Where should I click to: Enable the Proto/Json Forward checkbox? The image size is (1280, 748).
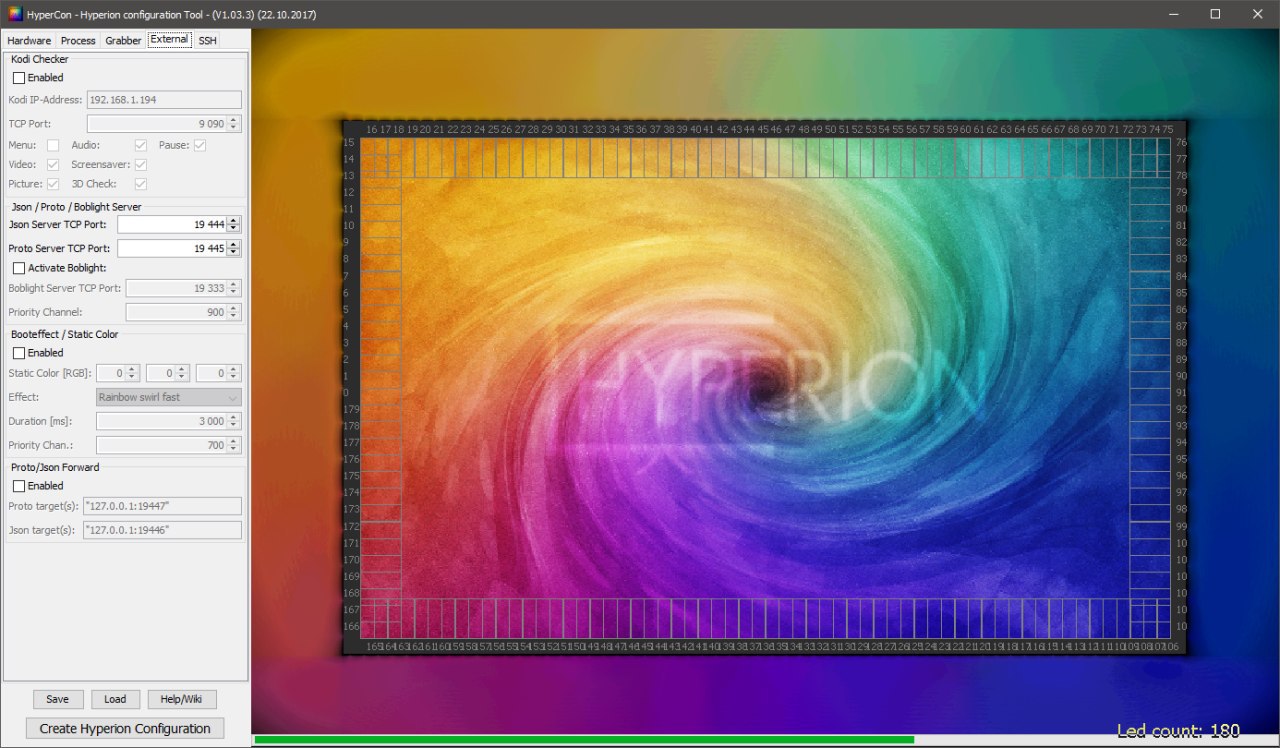tap(19, 486)
